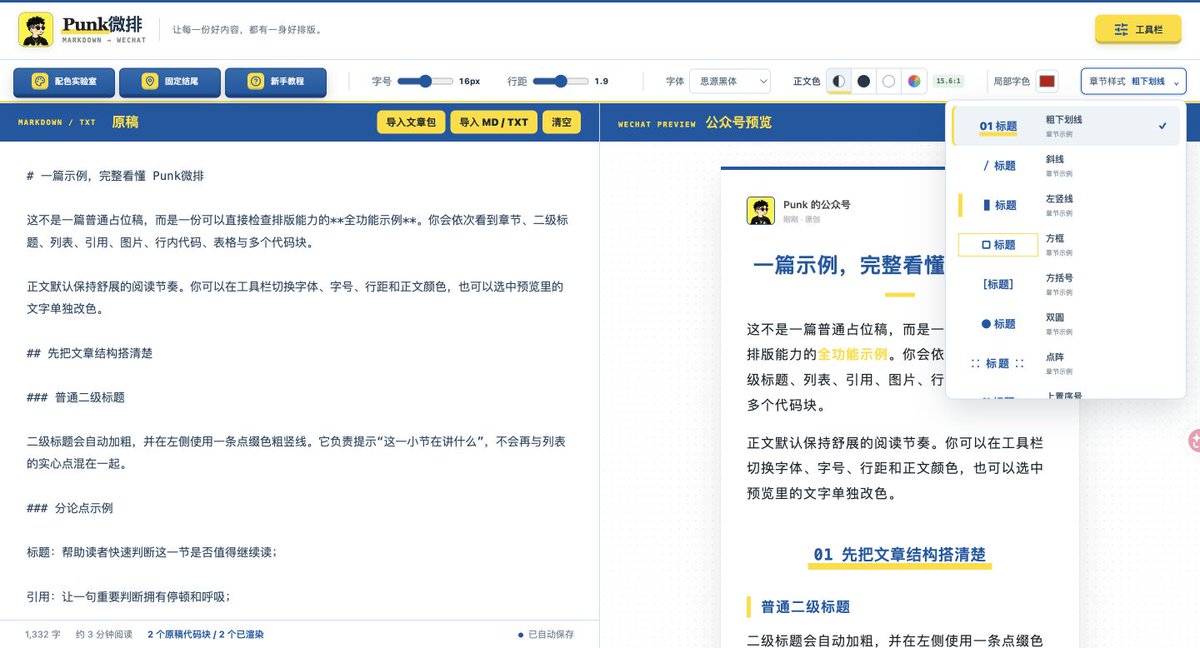This screenshot has height=648, width=1200.
Task: Click the 导入文章包 button
Action: [x=410, y=122]
